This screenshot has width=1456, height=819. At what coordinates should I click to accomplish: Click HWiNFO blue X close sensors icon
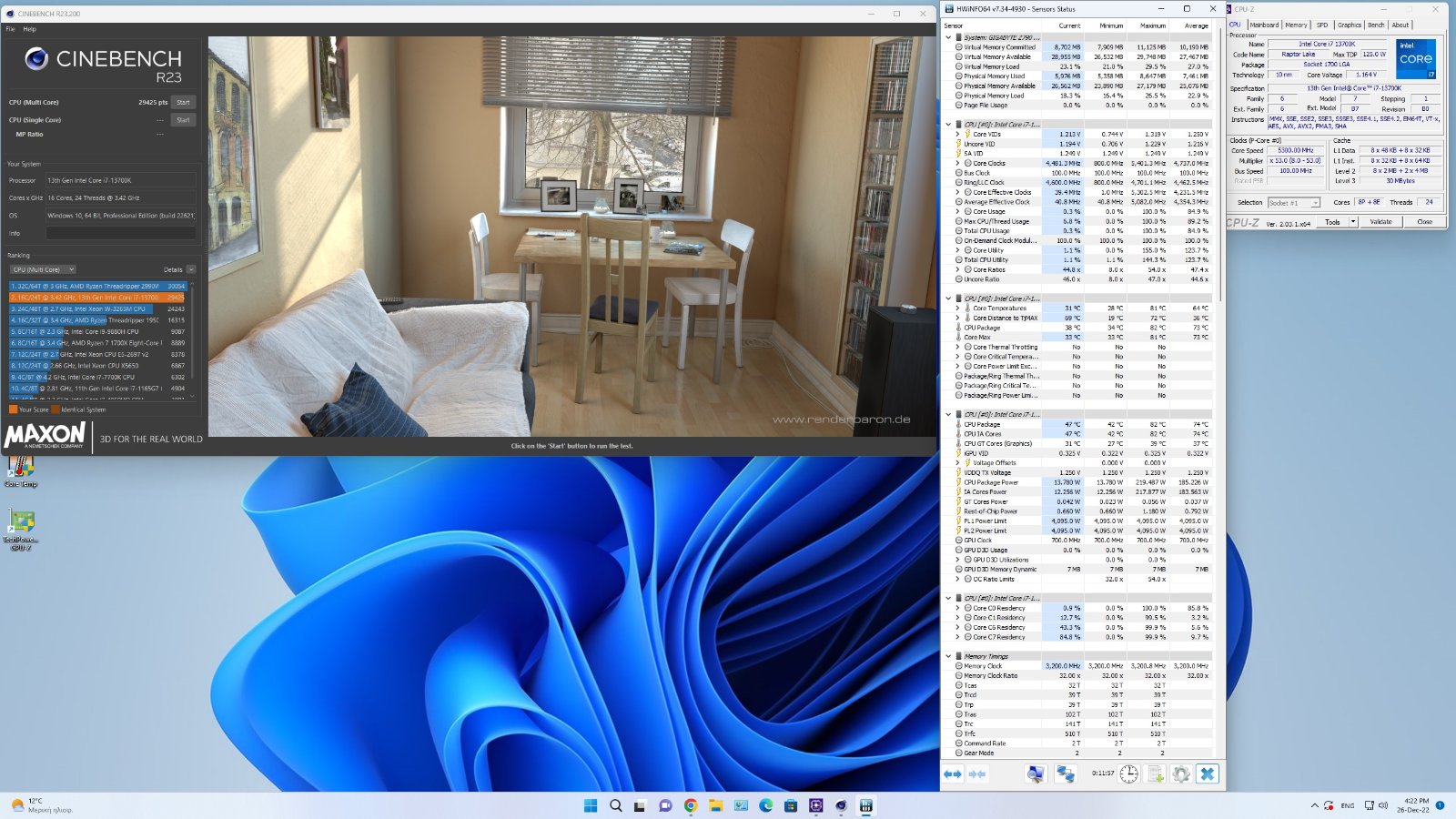[x=1208, y=774]
